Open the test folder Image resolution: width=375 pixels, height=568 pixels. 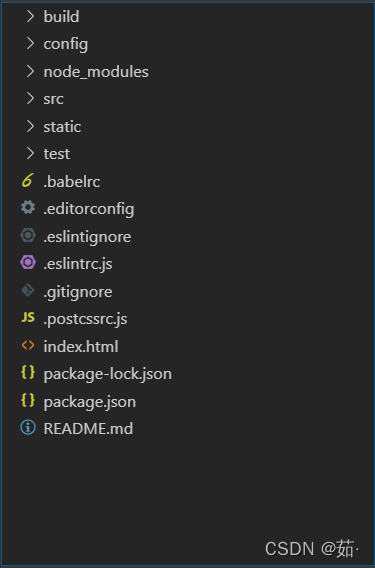pos(57,154)
